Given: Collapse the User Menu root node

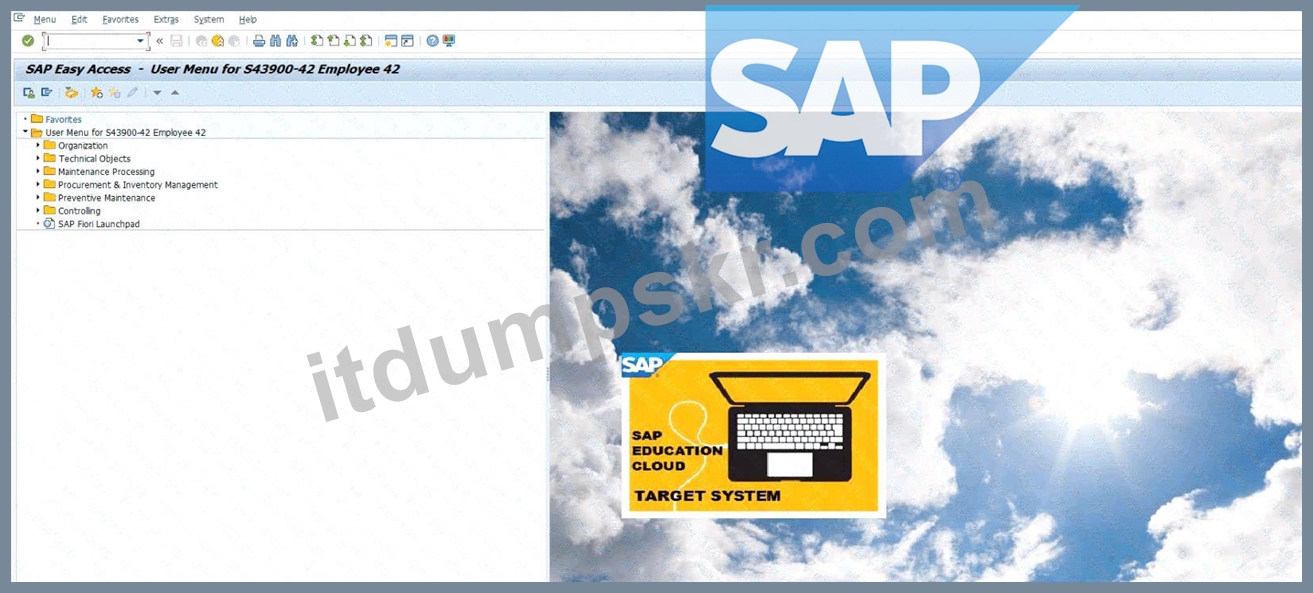Looking at the screenshot, I should (x=25, y=131).
